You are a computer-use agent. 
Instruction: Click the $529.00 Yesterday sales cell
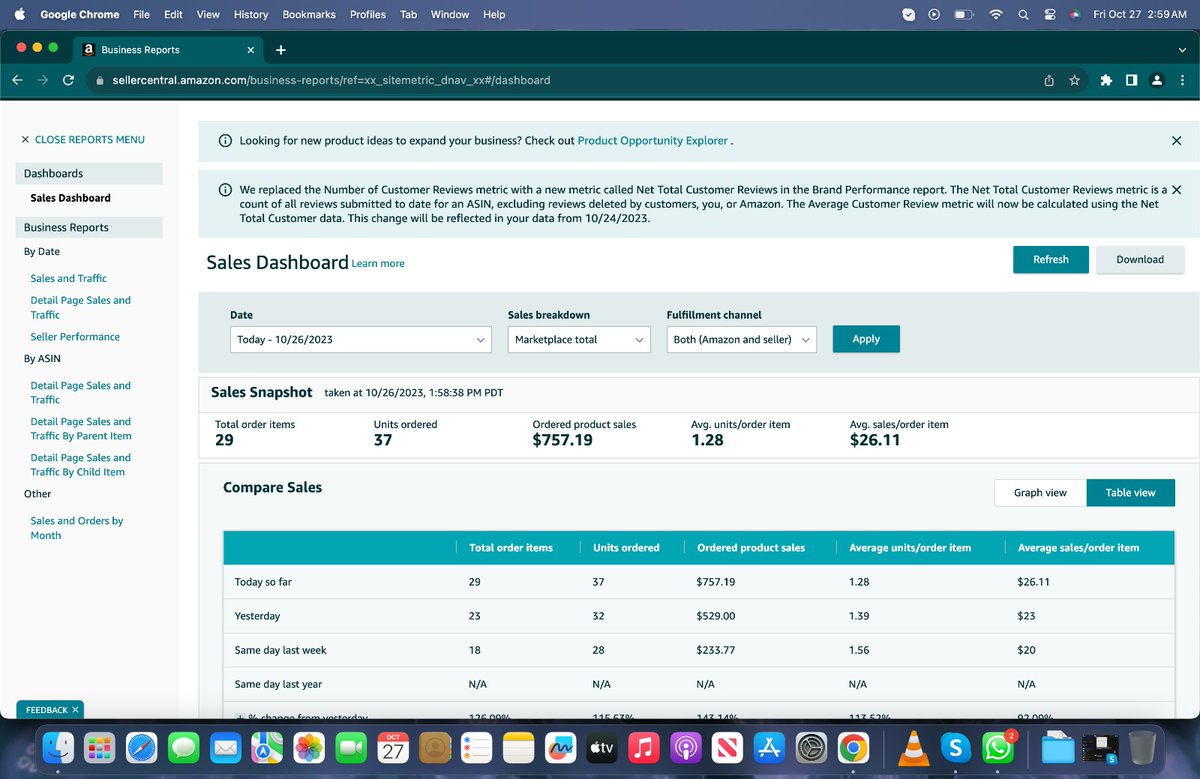coord(715,616)
